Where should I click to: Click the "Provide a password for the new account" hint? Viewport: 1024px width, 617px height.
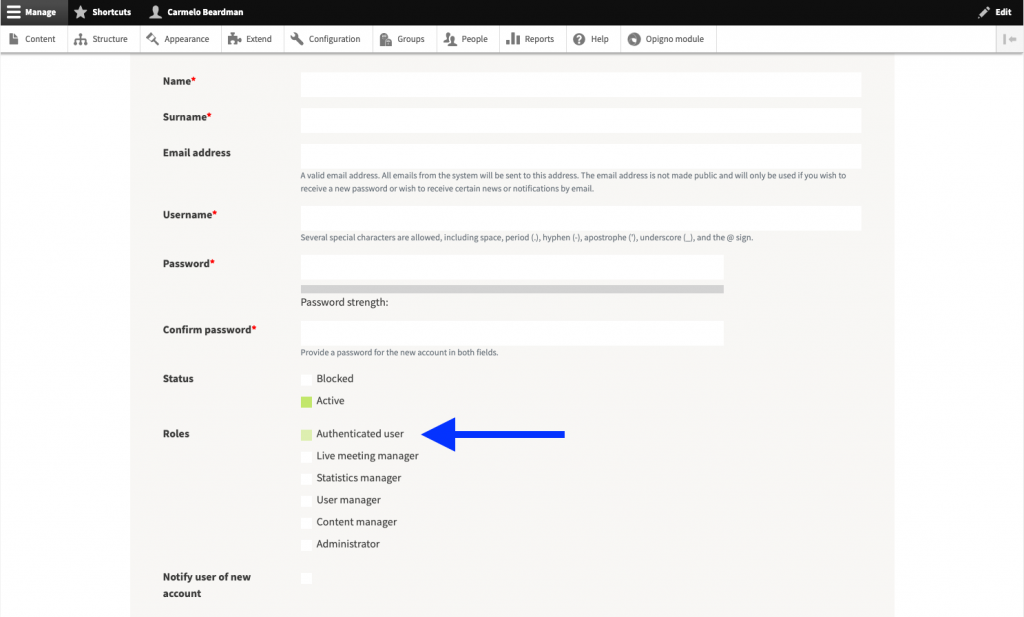(x=399, y=353)
